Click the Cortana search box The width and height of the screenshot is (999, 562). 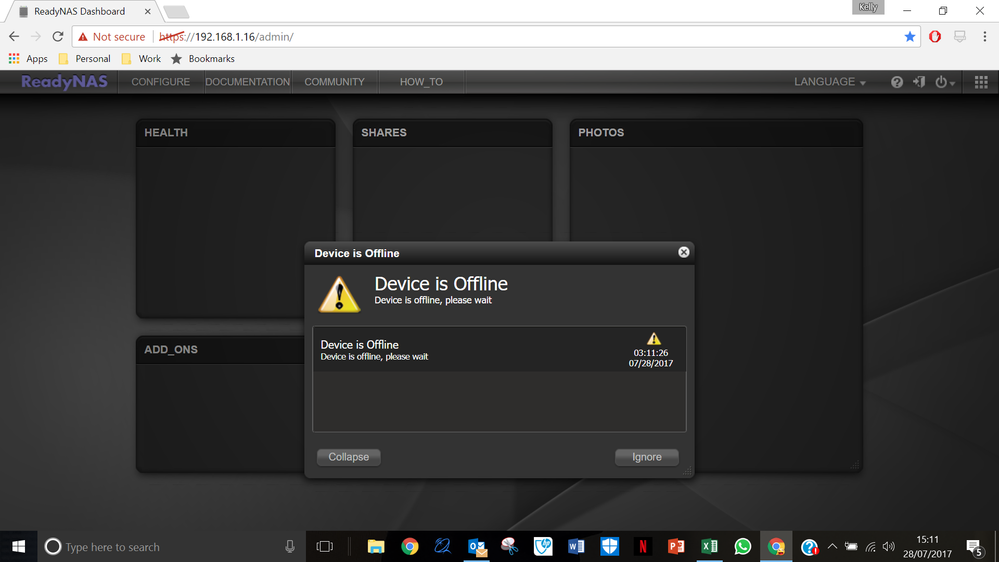pos(172,547)
